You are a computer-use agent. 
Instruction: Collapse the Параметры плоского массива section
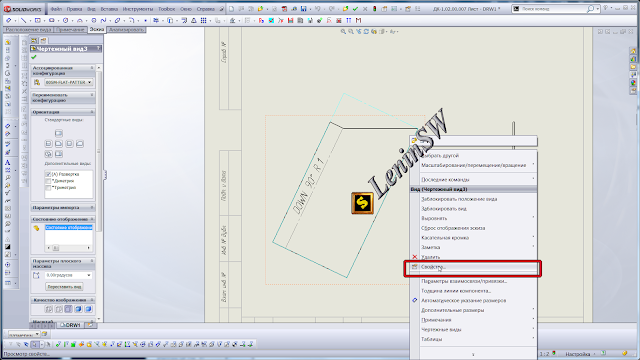(x=92, y=261)
